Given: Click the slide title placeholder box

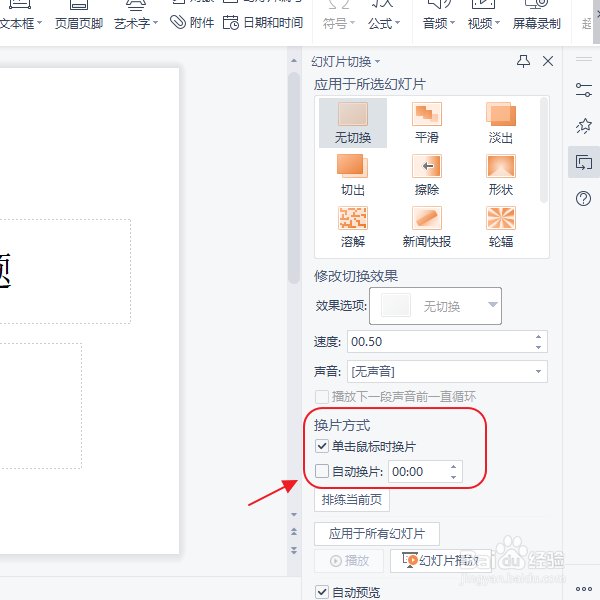Looking at the screenshot, I should (65, 271).
